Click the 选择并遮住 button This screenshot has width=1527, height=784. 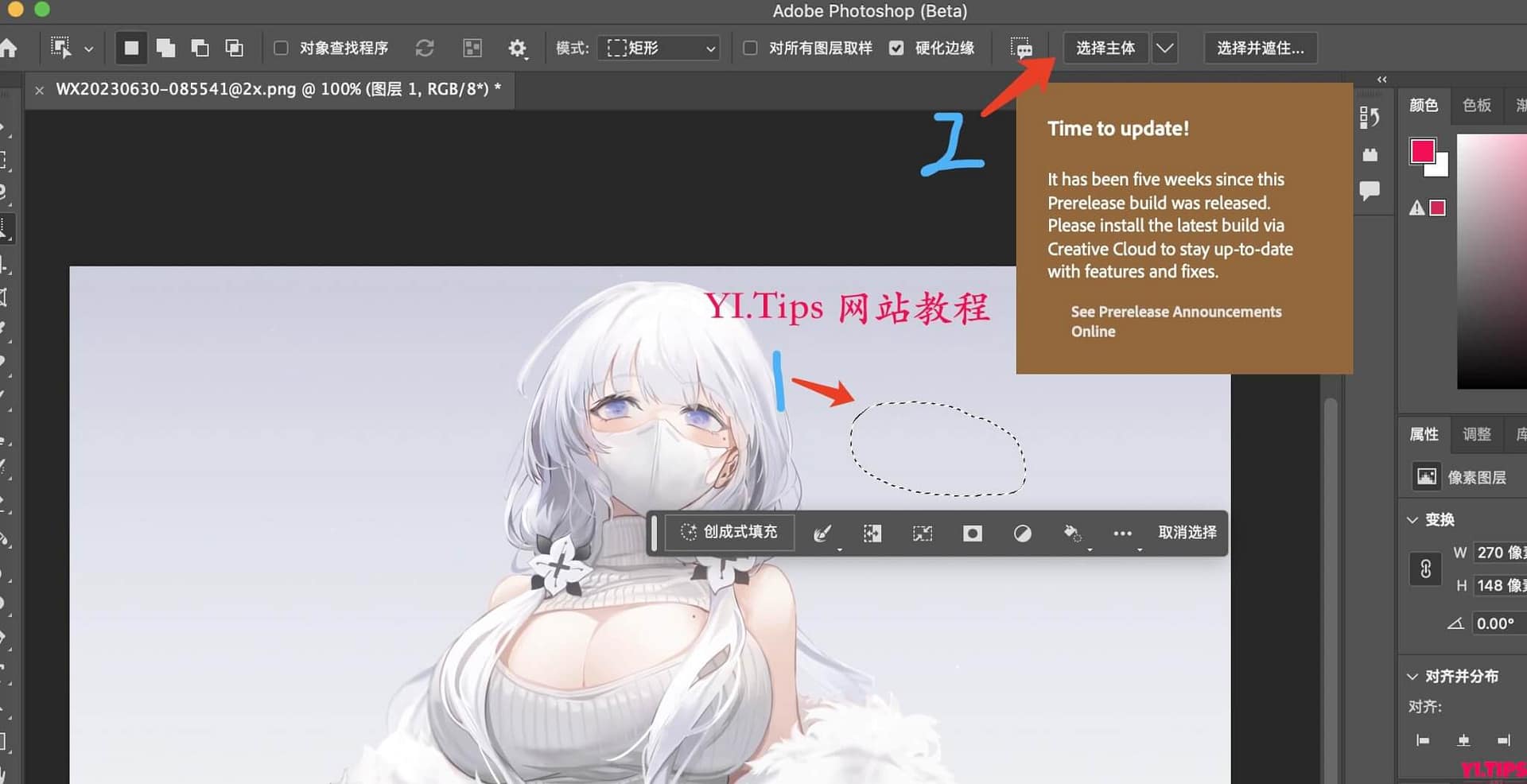pyautogui.click(x=1261, y=48)
